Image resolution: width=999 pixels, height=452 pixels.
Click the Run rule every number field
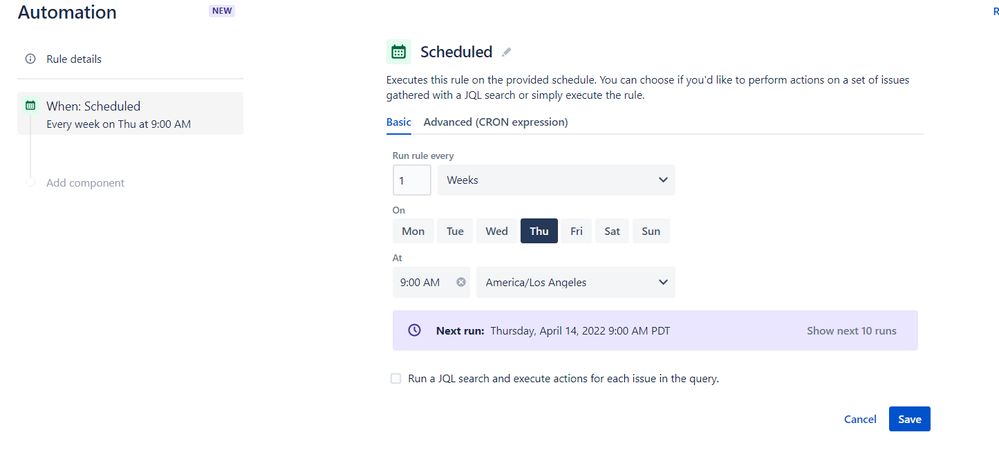pyautogui.click(x=412, y=180)
